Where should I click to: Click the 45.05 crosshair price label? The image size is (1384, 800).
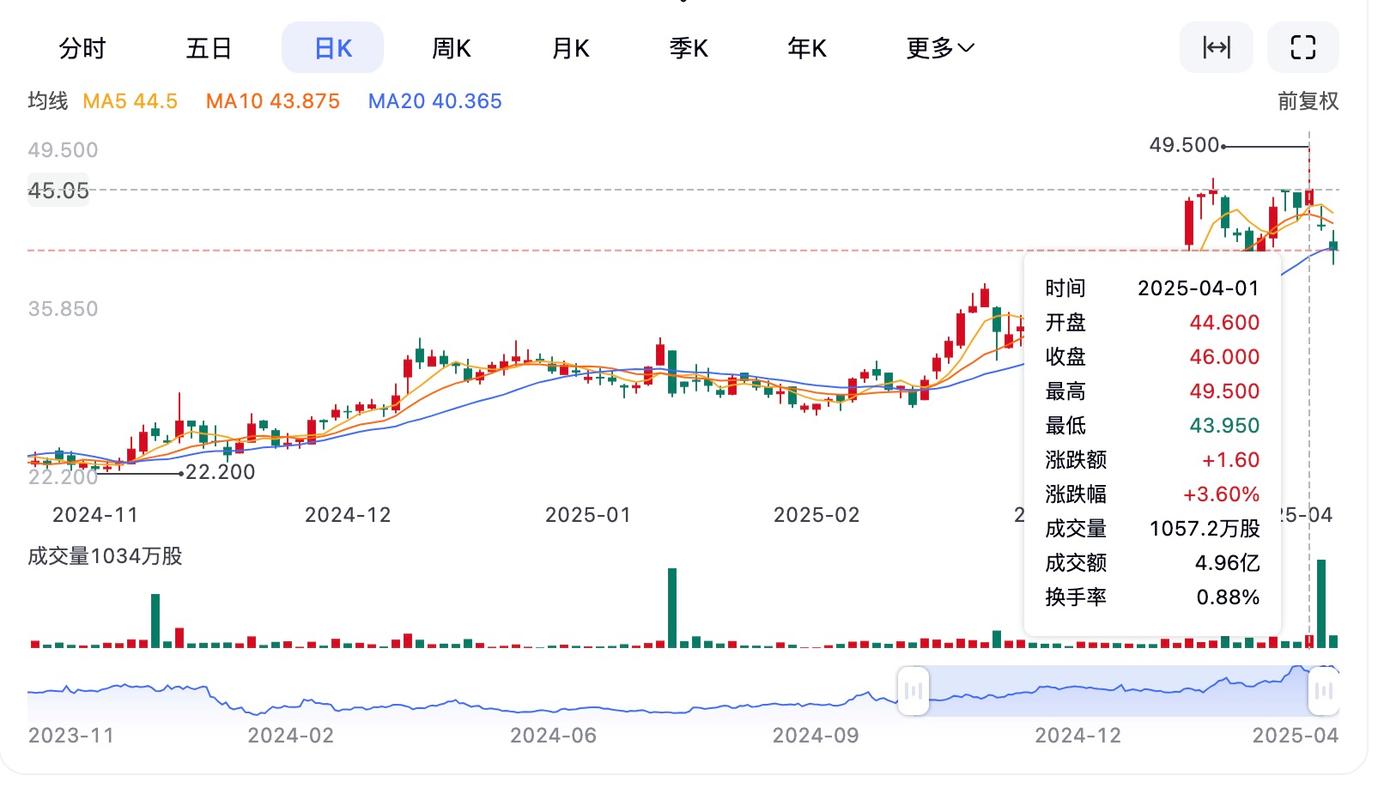coord(58,190)
